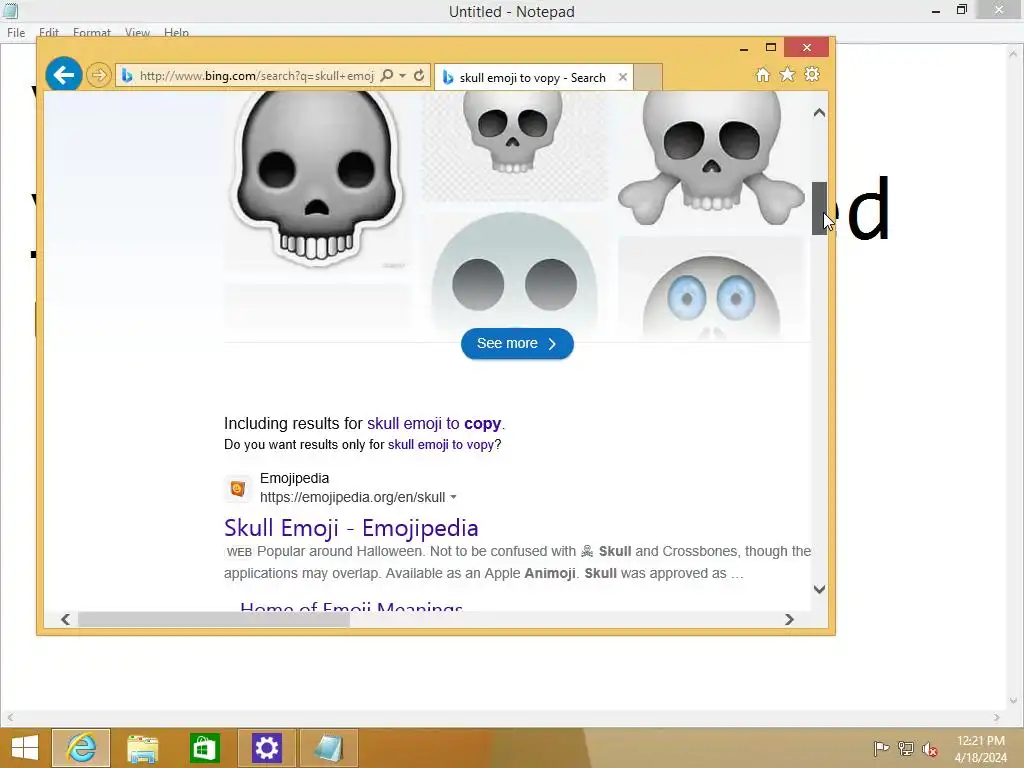Expand the emojipedia.org URL dropdown arrow
This screenshot has height=768, width=1024.
pos(453,497)
